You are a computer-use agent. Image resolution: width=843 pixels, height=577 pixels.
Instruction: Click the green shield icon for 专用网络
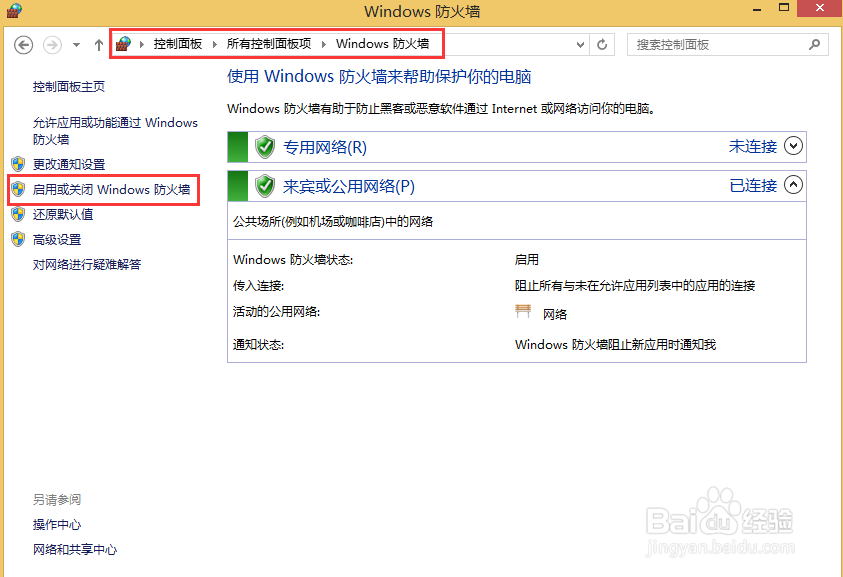265,147
